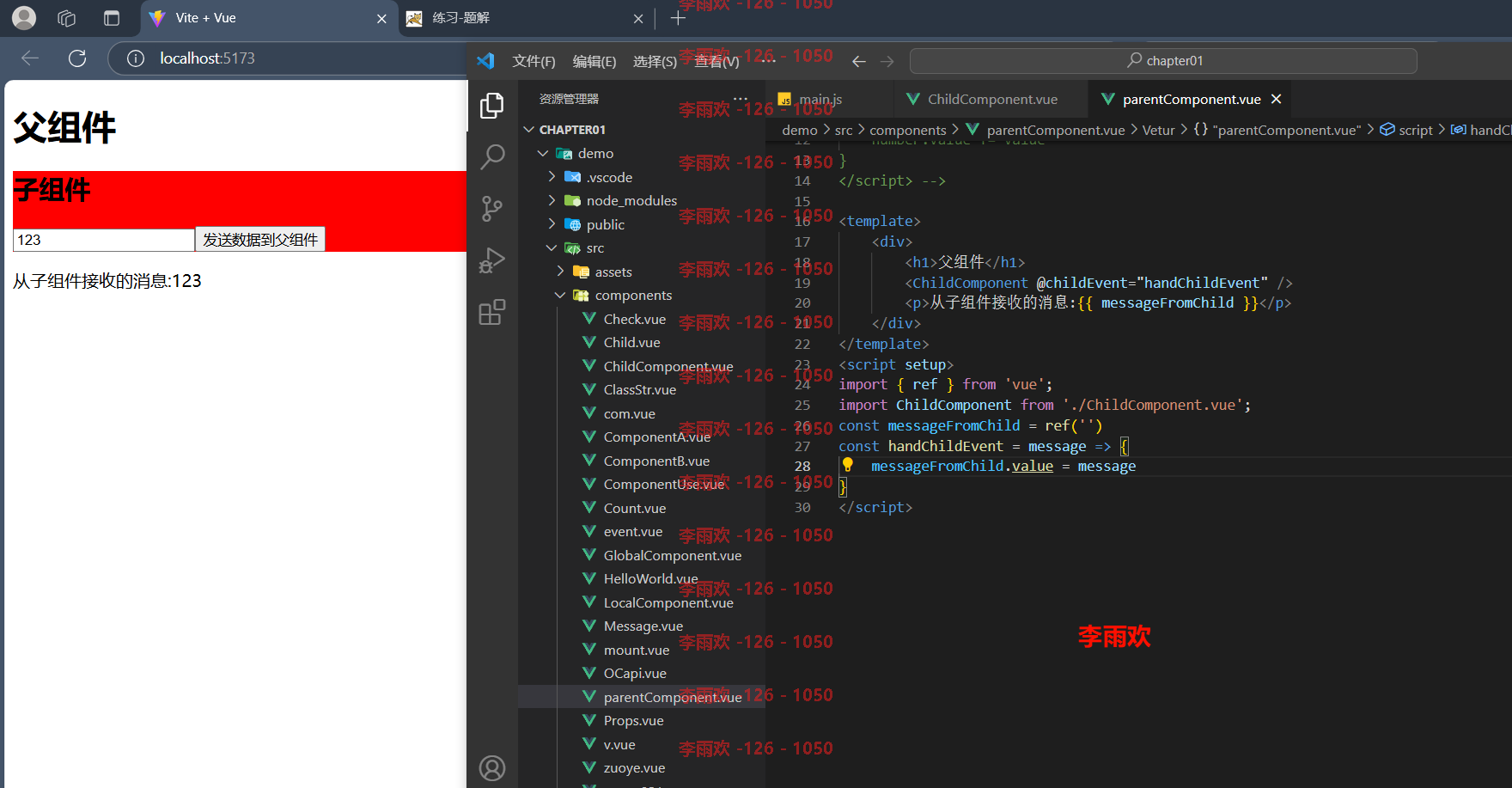
Task: Collapse the src folder
Action: (552, 247)
